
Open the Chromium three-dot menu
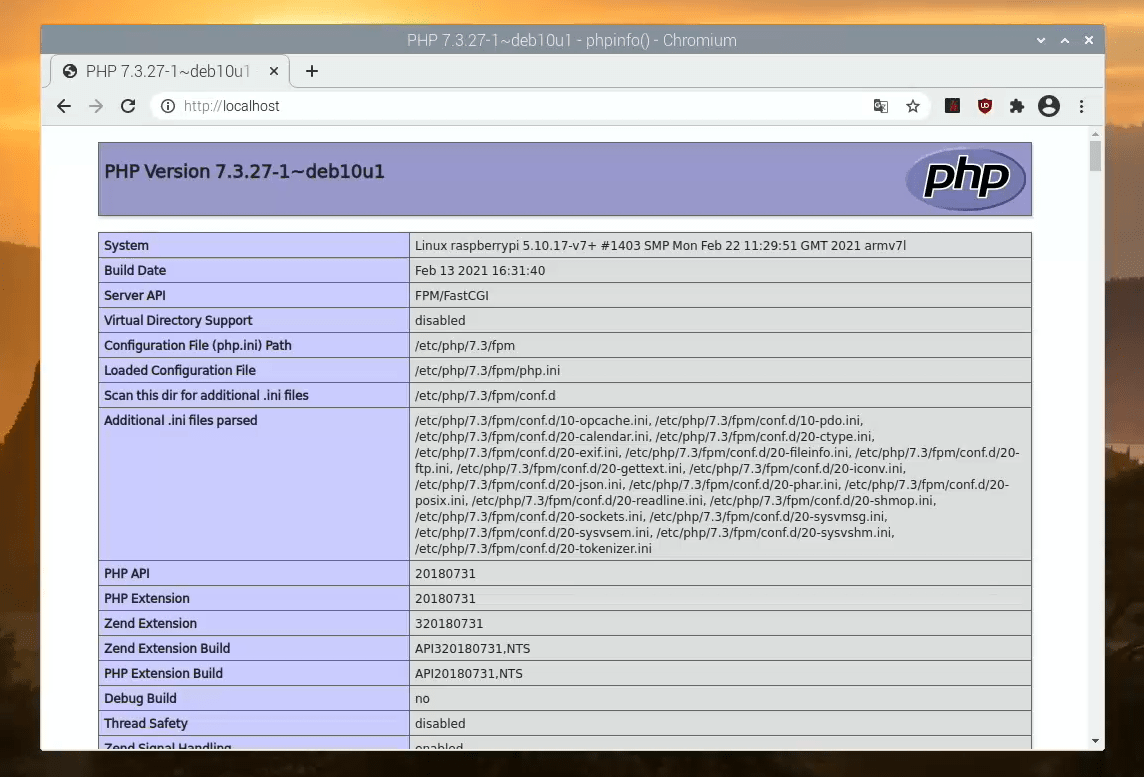coord(1081,107)
